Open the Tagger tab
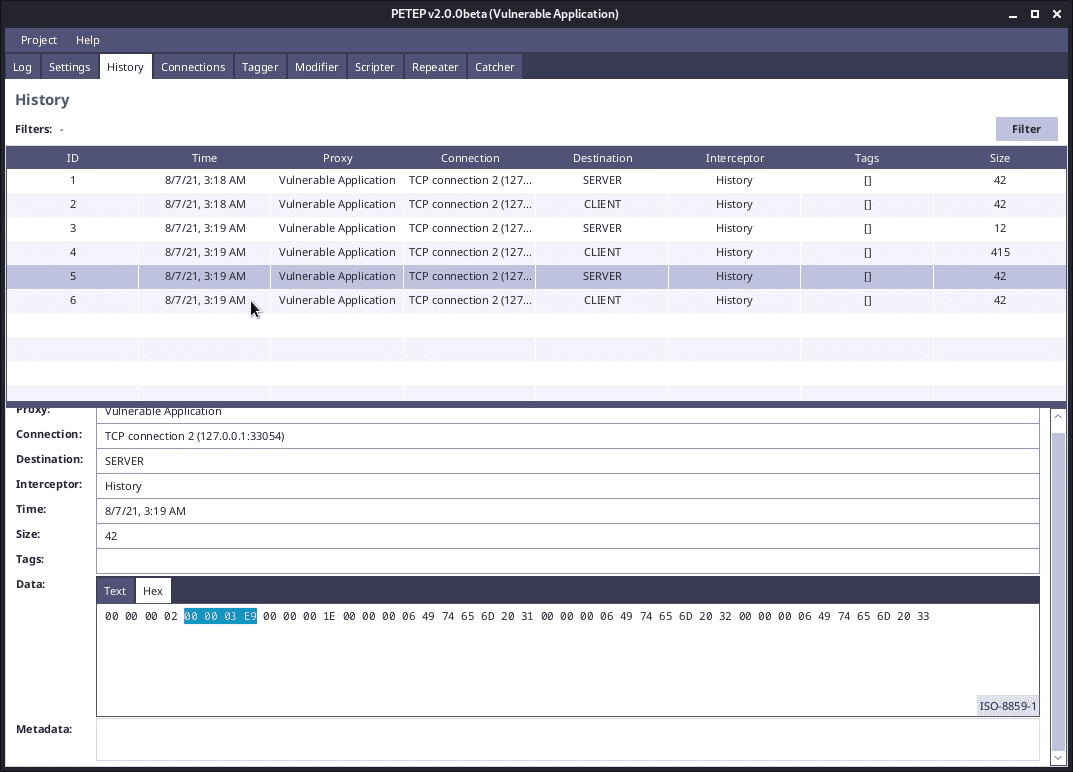Viewport: 1073px width, 772px height. [x=260, y=67]
